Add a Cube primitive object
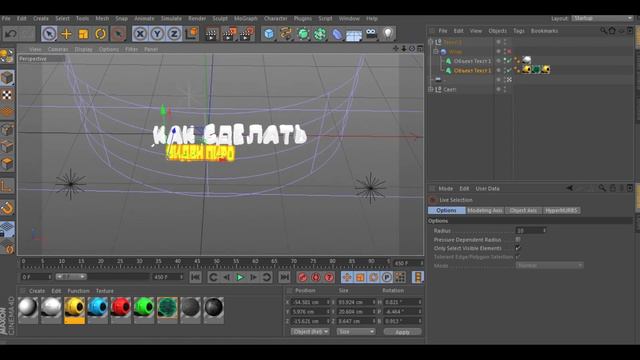The height and width of the screenshot is (360, 640). click(269, 34)
